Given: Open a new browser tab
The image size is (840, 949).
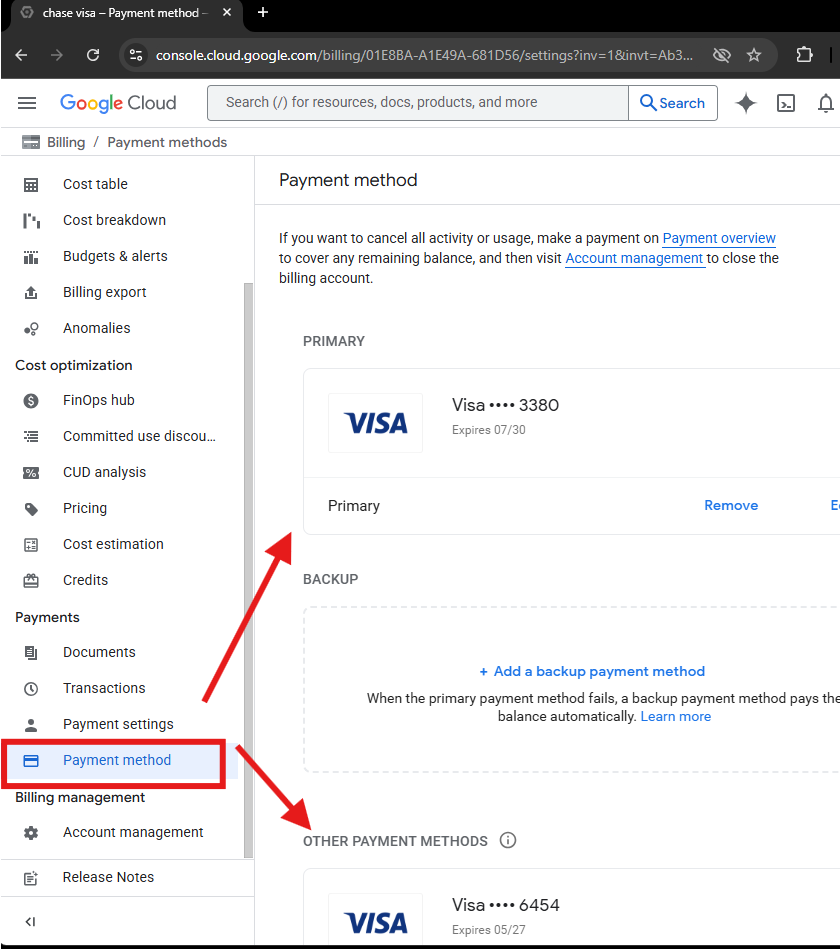Looking at the screenshot, I should 263,12.
